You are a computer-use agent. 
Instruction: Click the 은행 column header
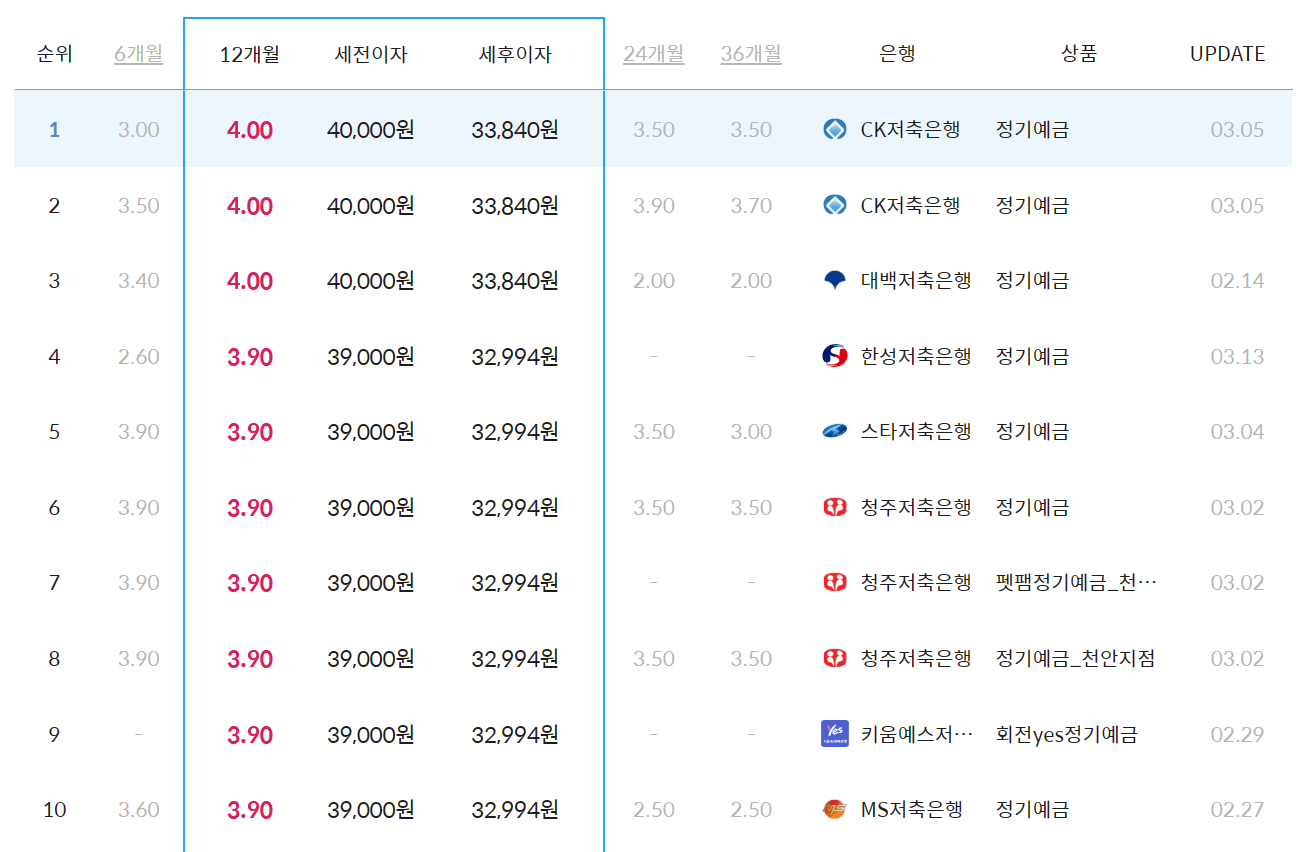coord(897,54)
